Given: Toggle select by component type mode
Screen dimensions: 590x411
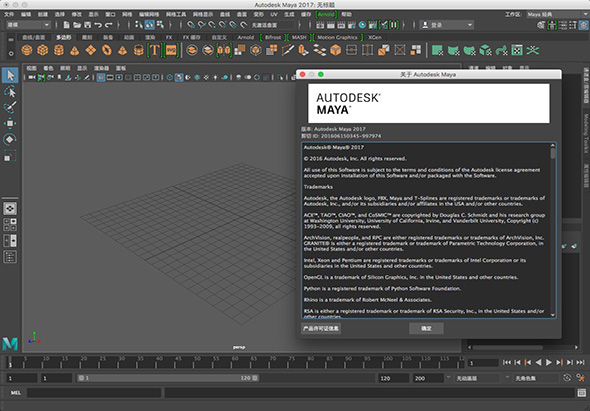Looking at the screenshot, I should coord(160,25).
